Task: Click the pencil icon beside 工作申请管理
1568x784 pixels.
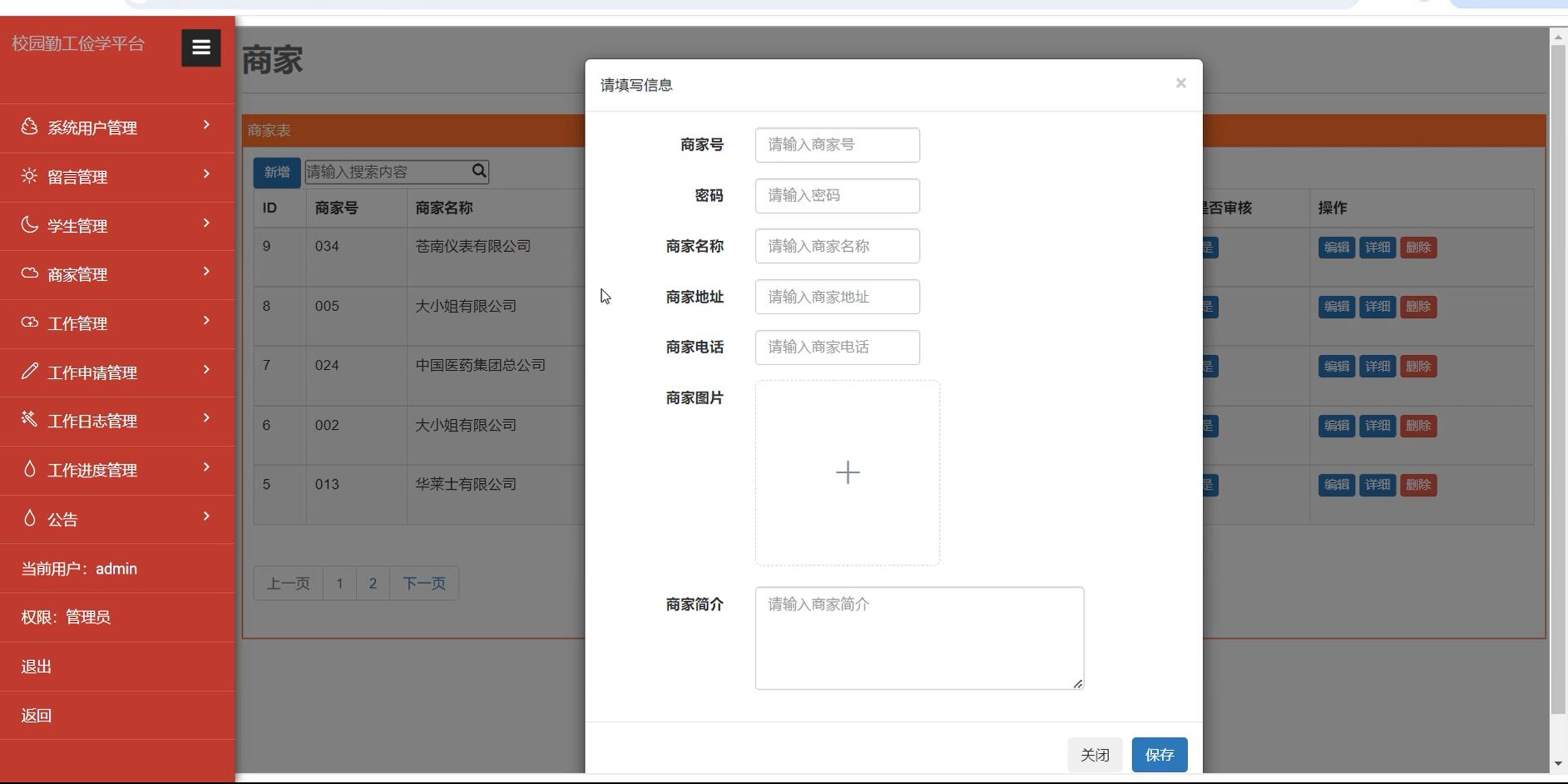Action: pyautogui.click(x=29, y=371)
